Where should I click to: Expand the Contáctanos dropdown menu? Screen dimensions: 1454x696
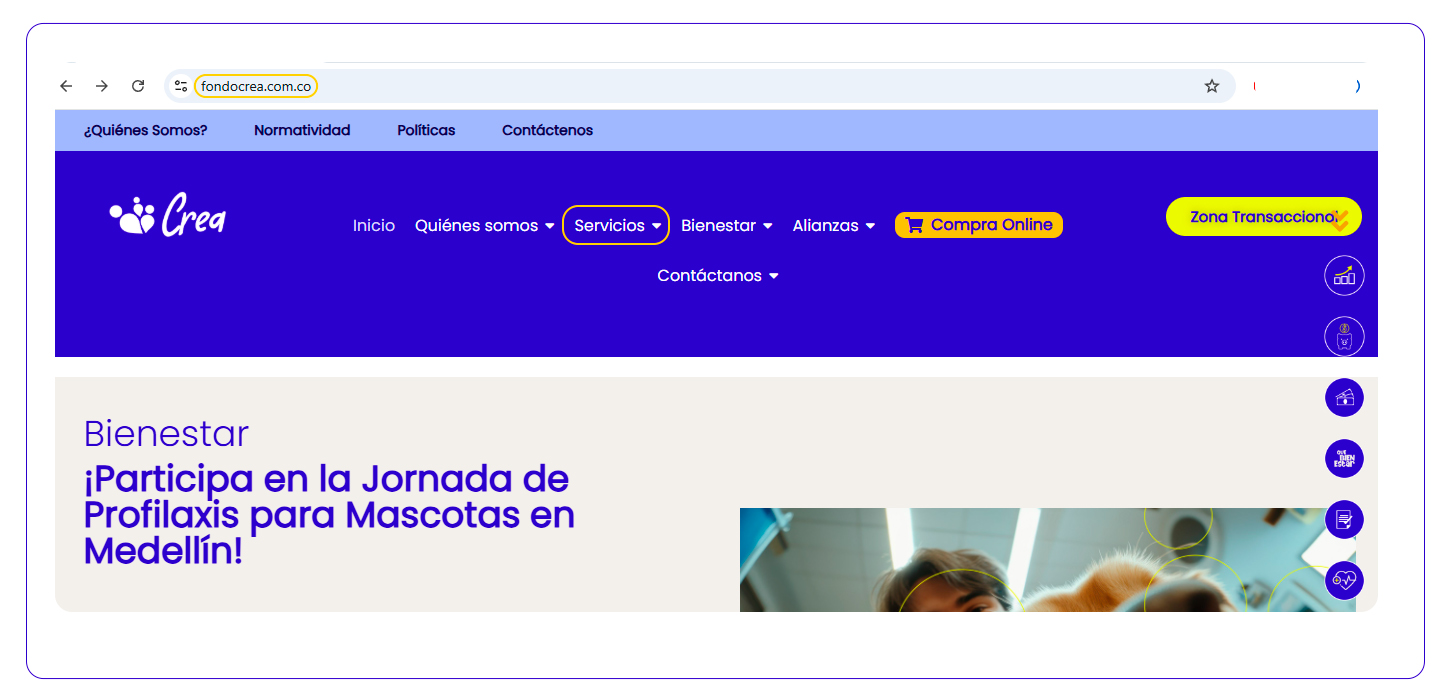click(717, 275)
